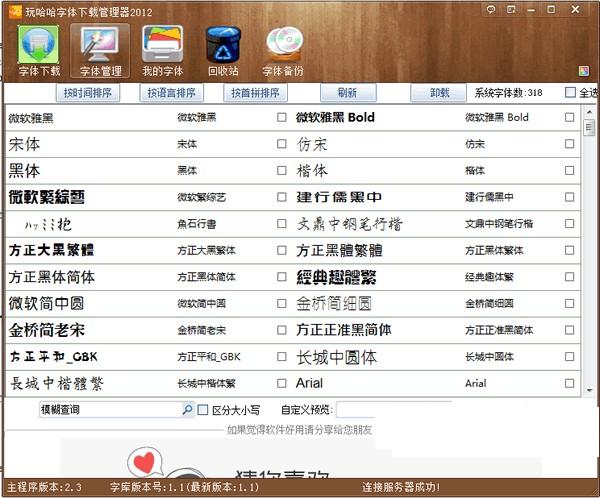Screen dimensions: 600x498
Task: Close the font manager window
Action: point(575,9)
